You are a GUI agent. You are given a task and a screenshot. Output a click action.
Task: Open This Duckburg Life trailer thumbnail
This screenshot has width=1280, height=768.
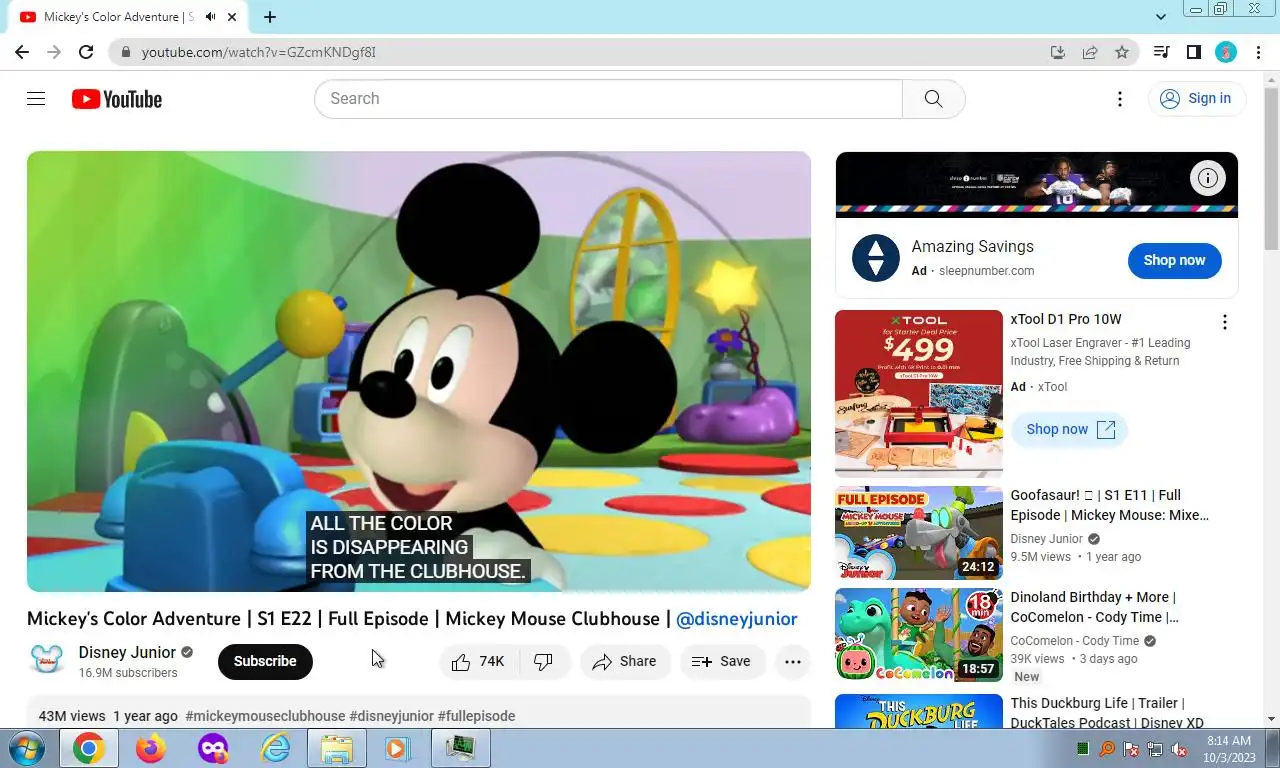coord(919,711)
